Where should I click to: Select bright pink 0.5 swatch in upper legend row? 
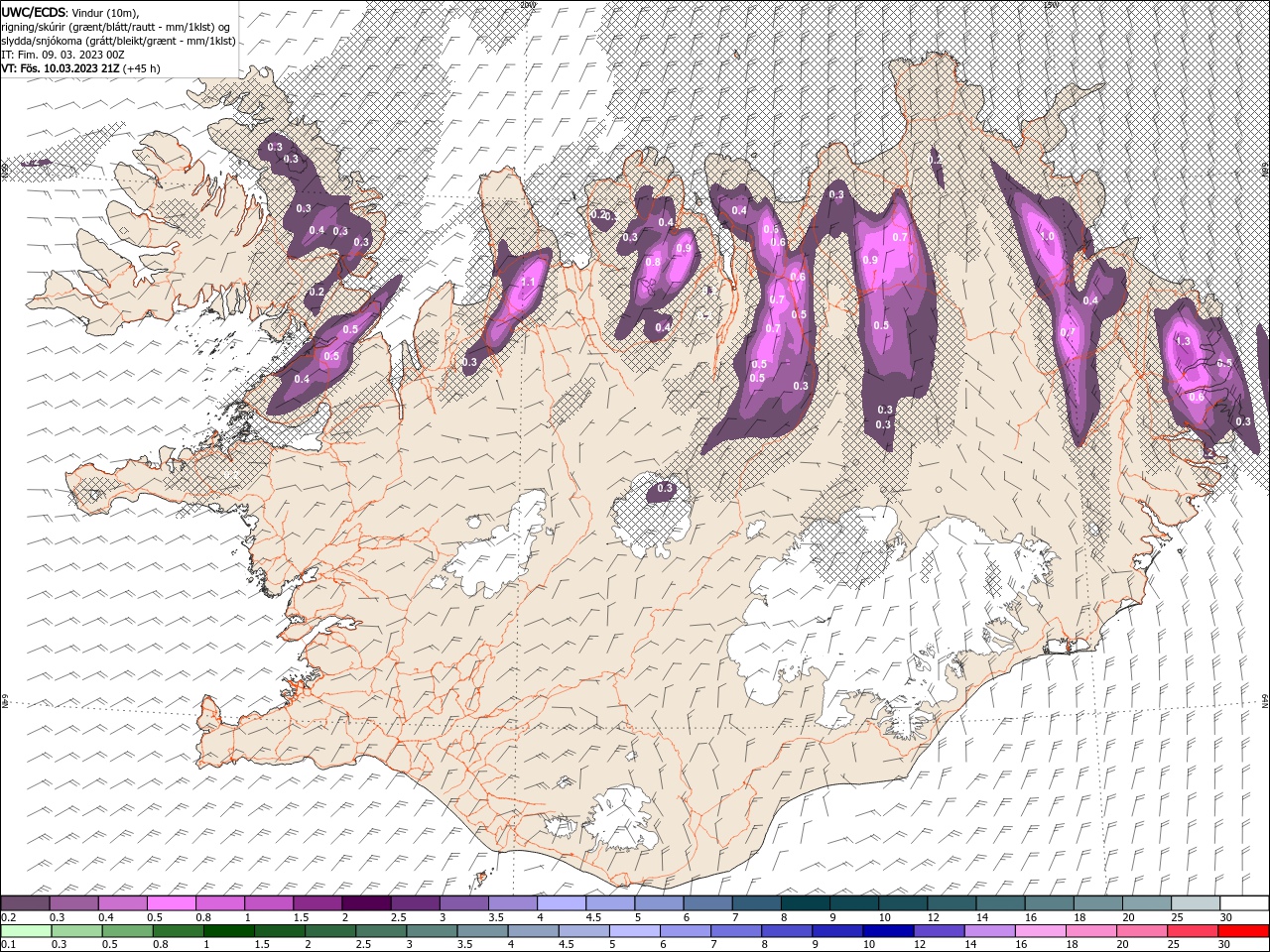[x=172, y=903]
